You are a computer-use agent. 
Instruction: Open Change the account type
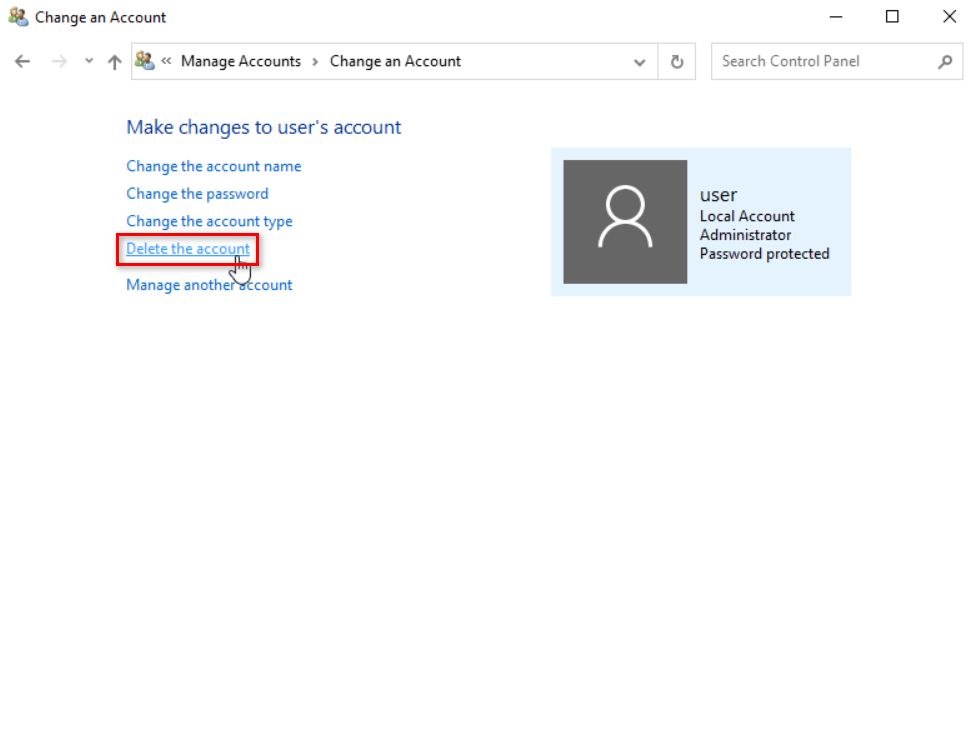pos(209,221)
